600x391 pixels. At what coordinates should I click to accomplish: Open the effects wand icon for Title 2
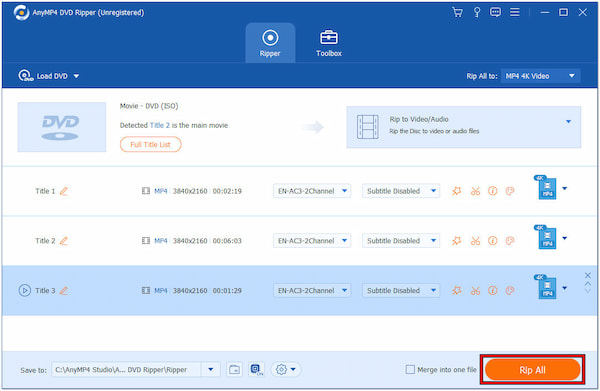(457, 241)
